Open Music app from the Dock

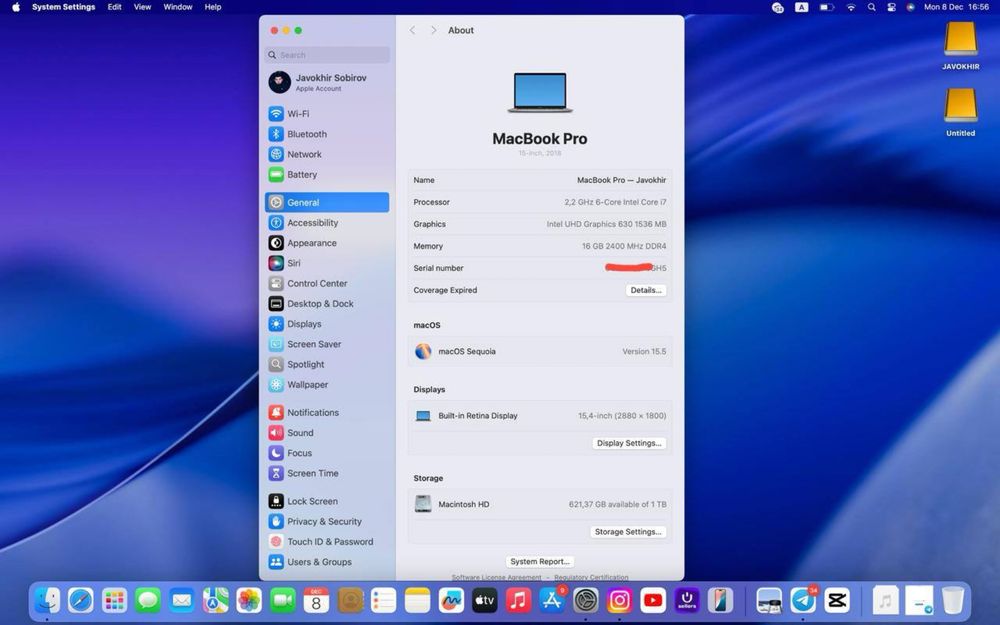[518, 600]
